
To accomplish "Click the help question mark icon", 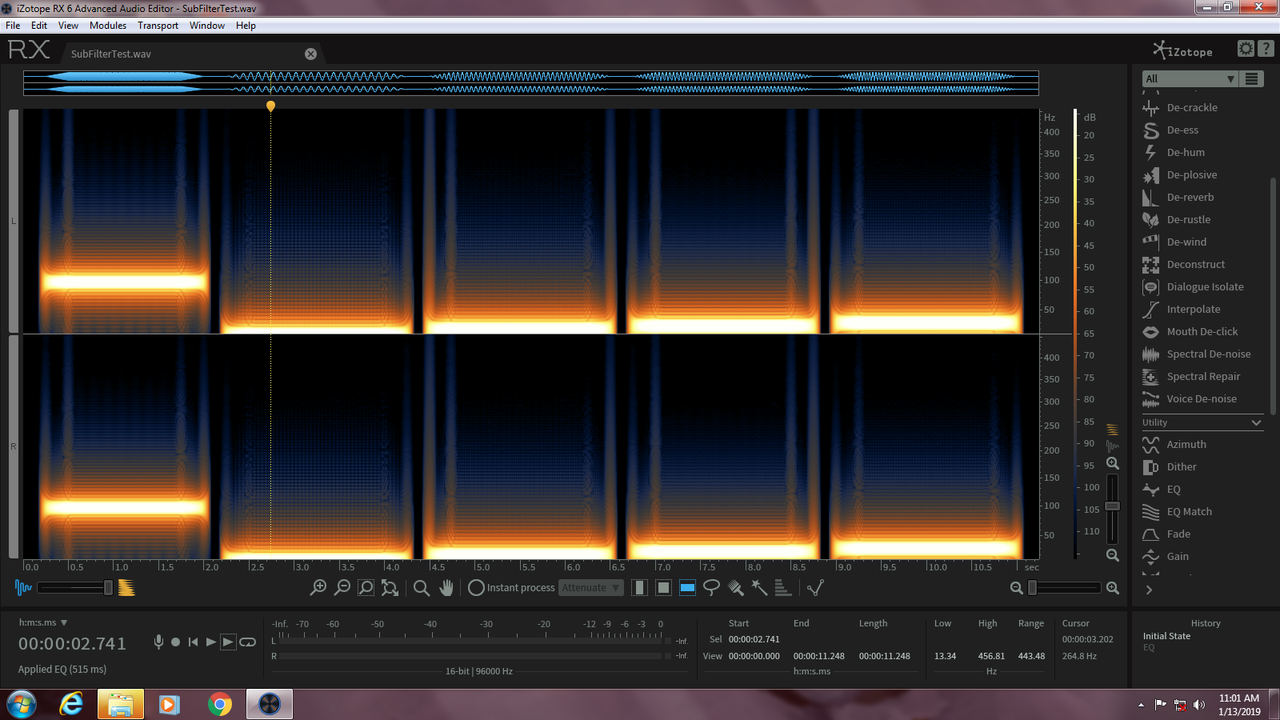I will pyautogui.click(x=1264, y=48).
